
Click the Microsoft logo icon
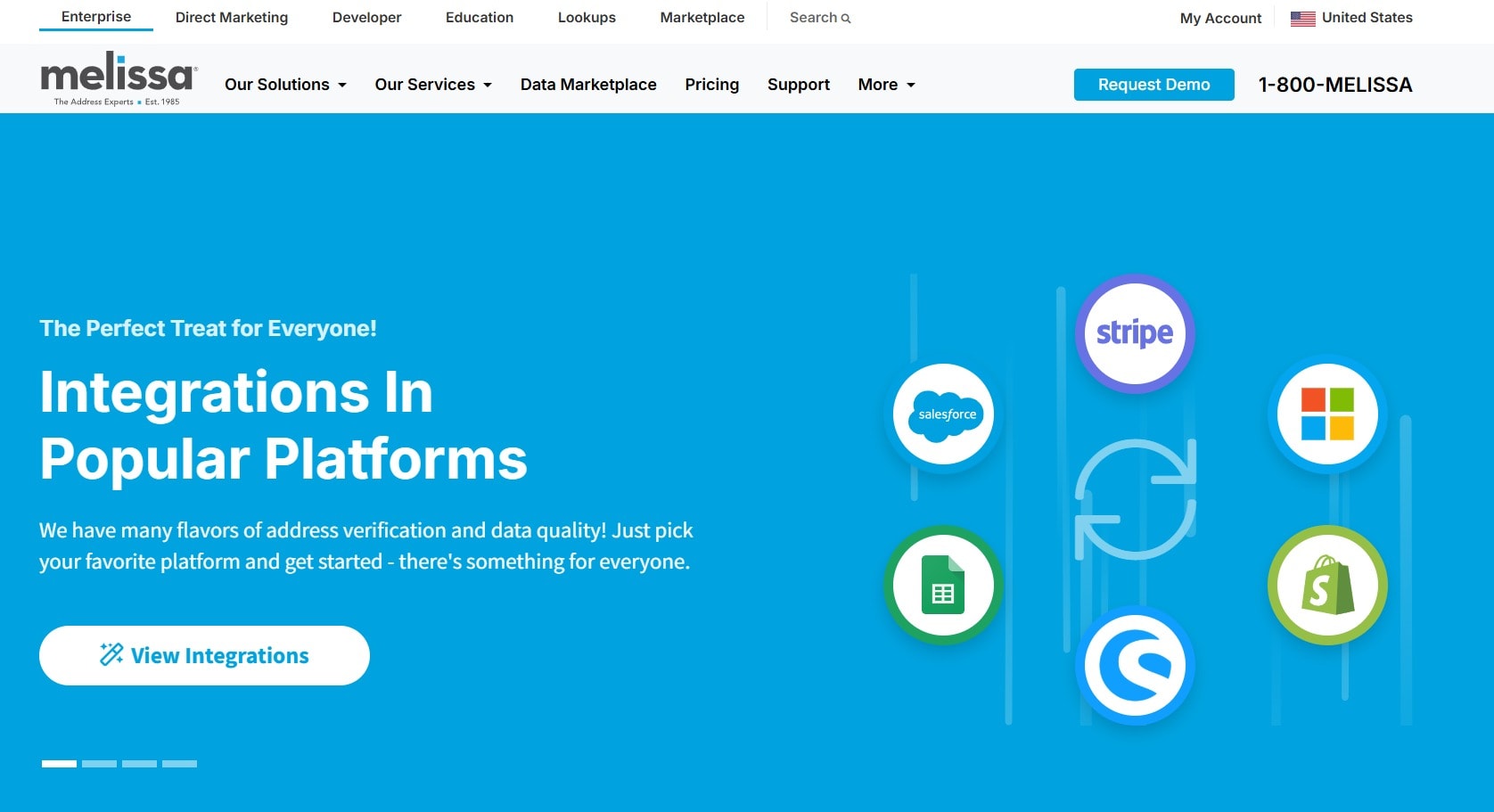coord(1327,414)
